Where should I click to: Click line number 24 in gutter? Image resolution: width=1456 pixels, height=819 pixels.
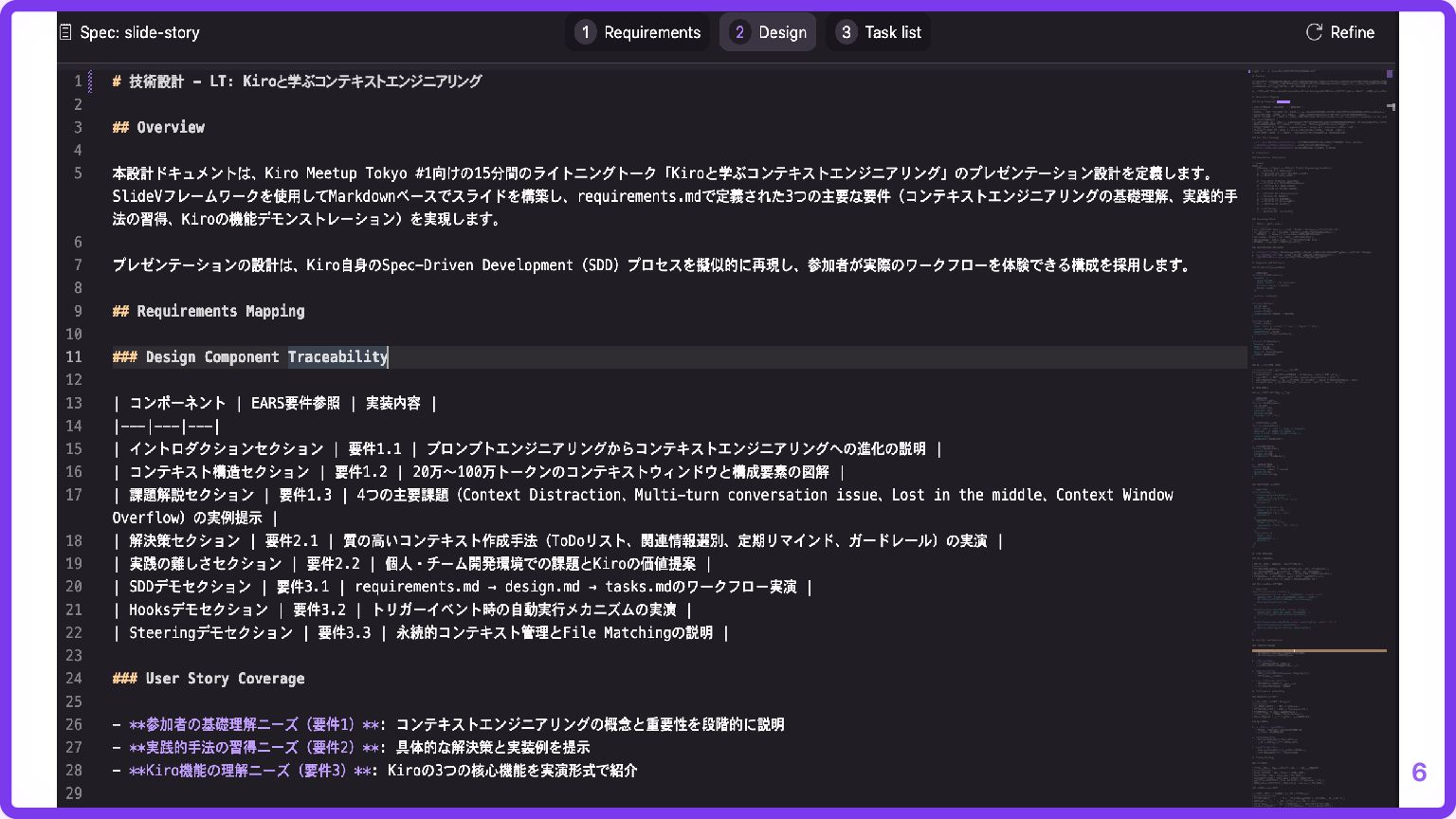point(74,679)
